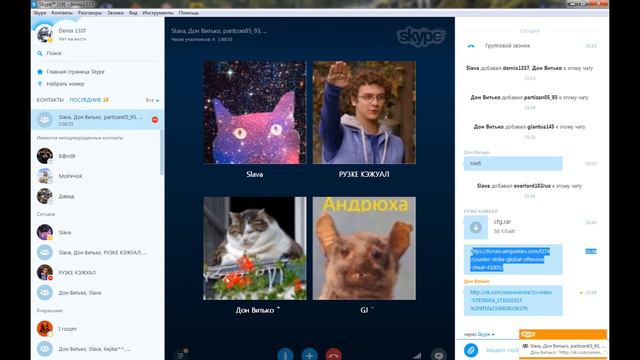The image size is (640, 360).
Task: Click the paperclip attach file button
Action: pos(471,350)
